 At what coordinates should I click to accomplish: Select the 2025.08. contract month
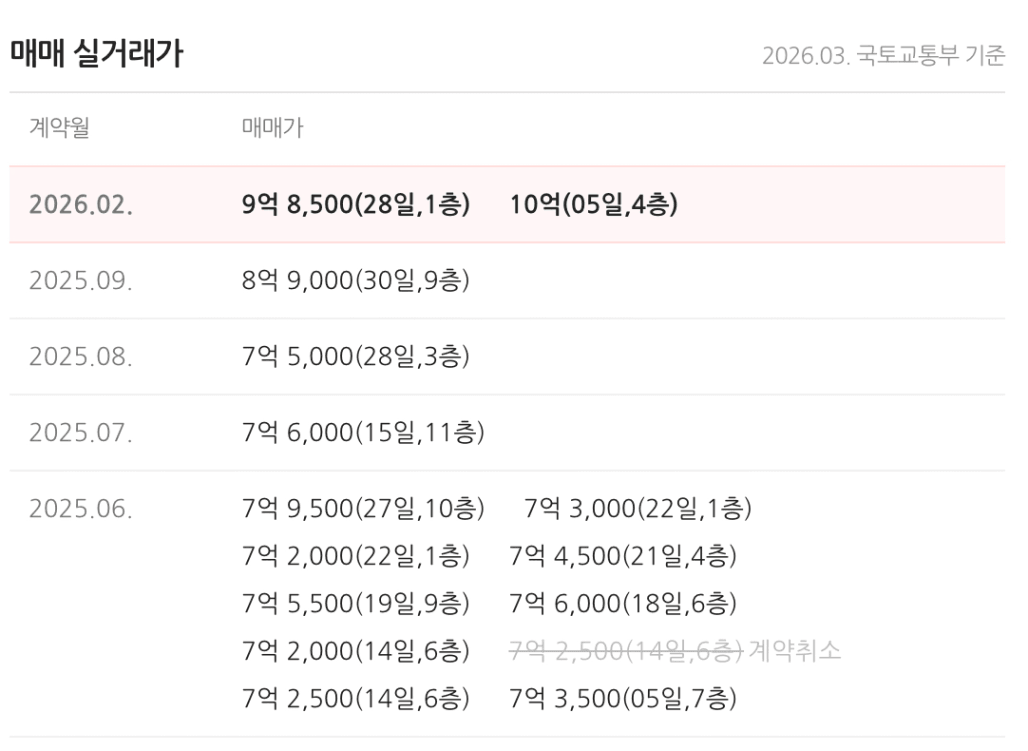[x=81, y=357]
